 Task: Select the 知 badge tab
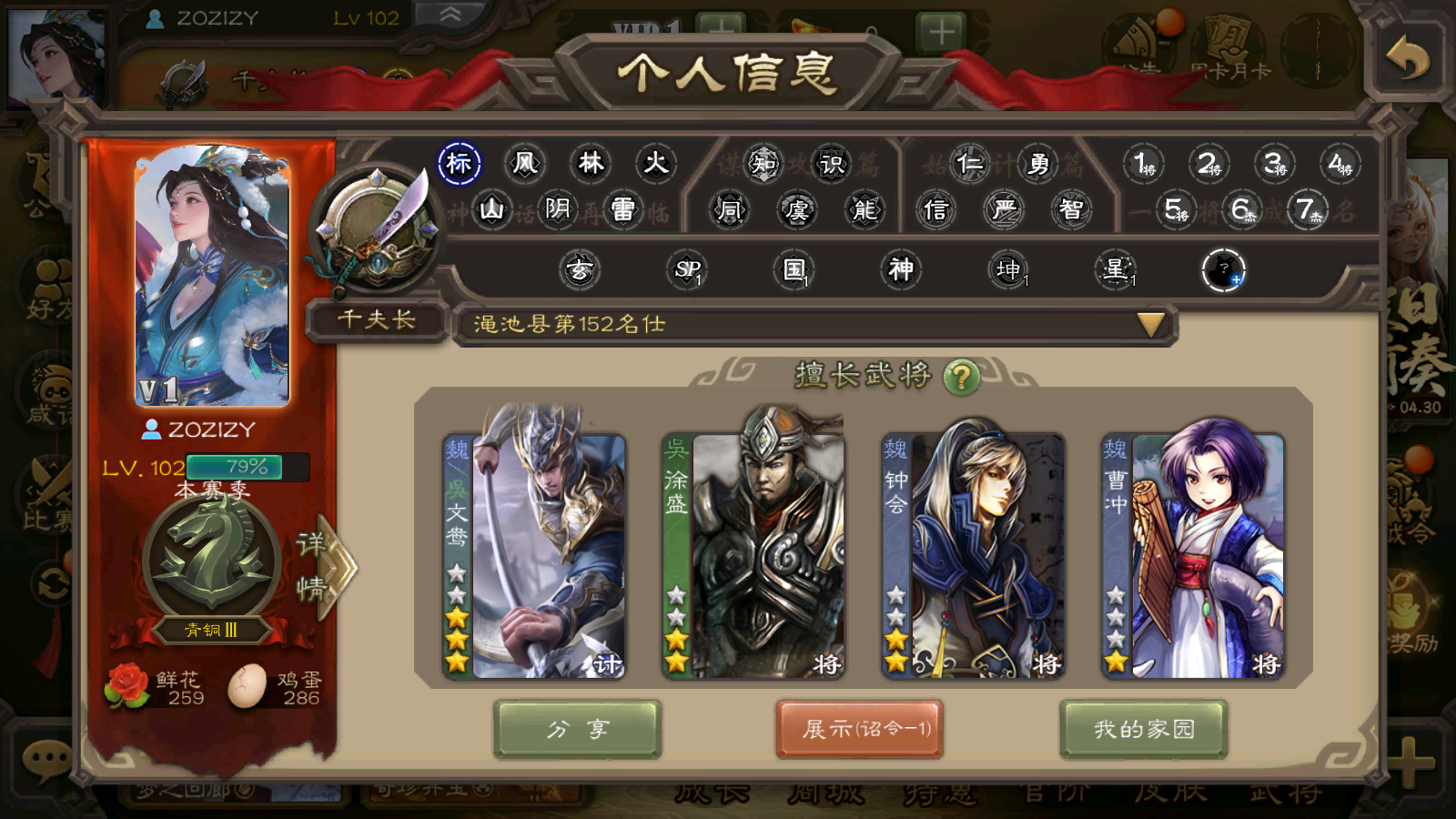pos(763,164)
